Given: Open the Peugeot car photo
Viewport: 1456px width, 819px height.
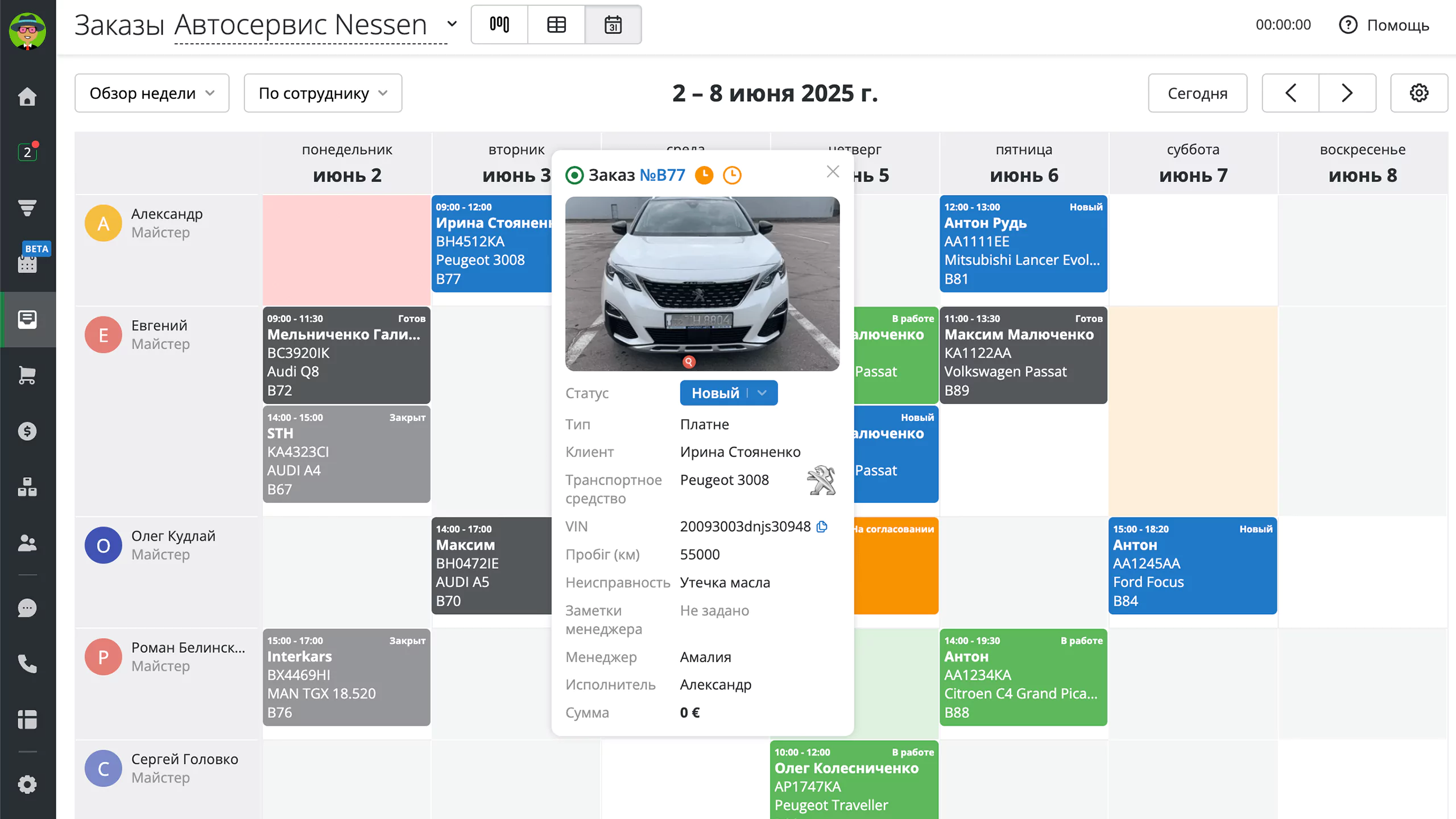Looking at the screenshot, I should (702, 283).
